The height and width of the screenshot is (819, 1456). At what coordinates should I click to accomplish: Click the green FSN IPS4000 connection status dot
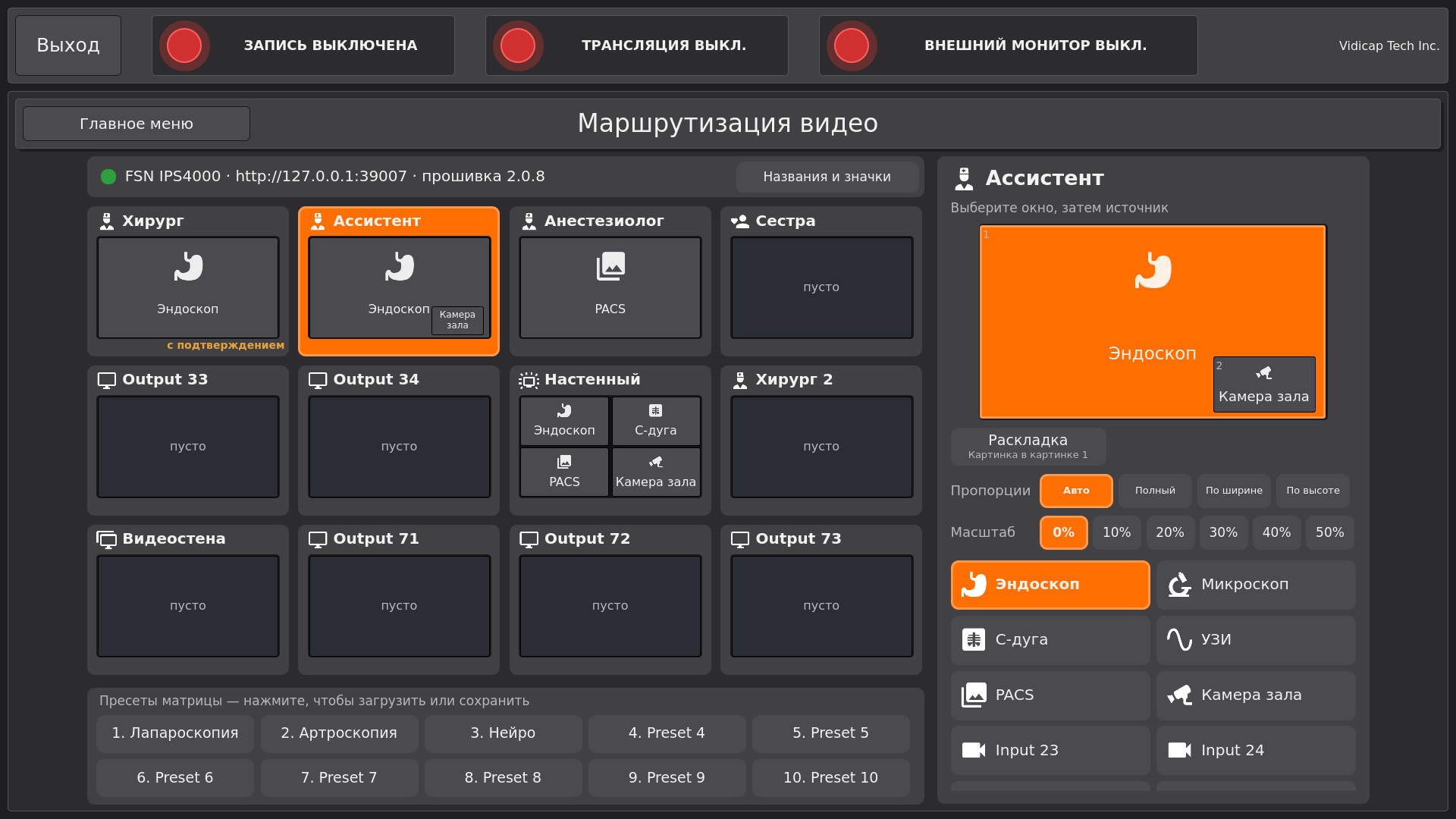click(x=108, y=177)
